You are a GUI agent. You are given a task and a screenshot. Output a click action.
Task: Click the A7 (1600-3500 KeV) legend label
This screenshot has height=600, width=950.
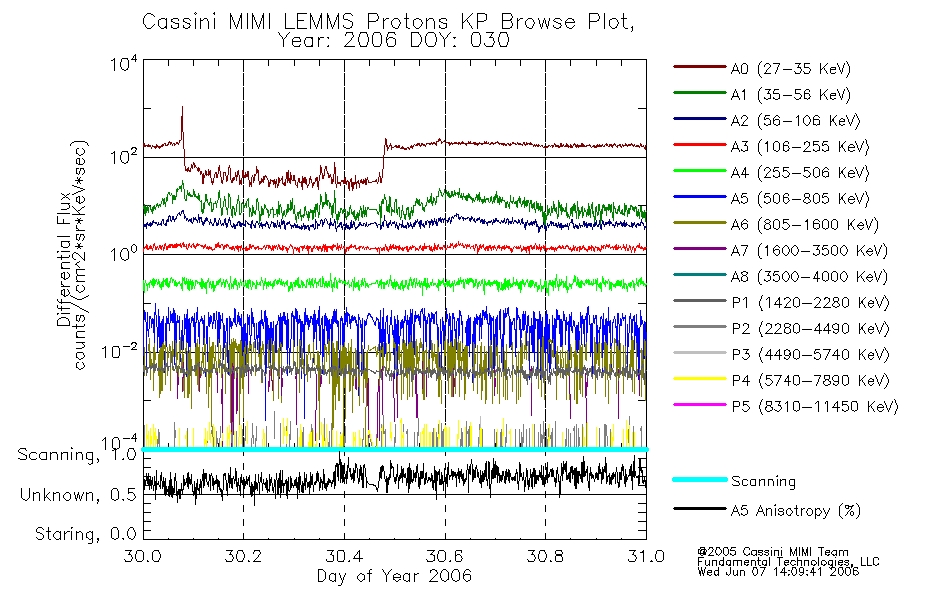[809, 252]
